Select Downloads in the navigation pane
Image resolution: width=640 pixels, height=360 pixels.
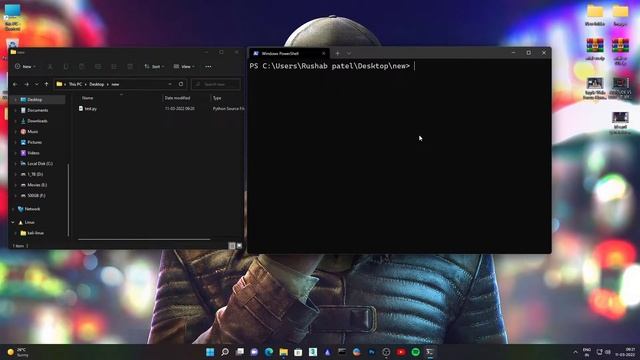[38, 121]
